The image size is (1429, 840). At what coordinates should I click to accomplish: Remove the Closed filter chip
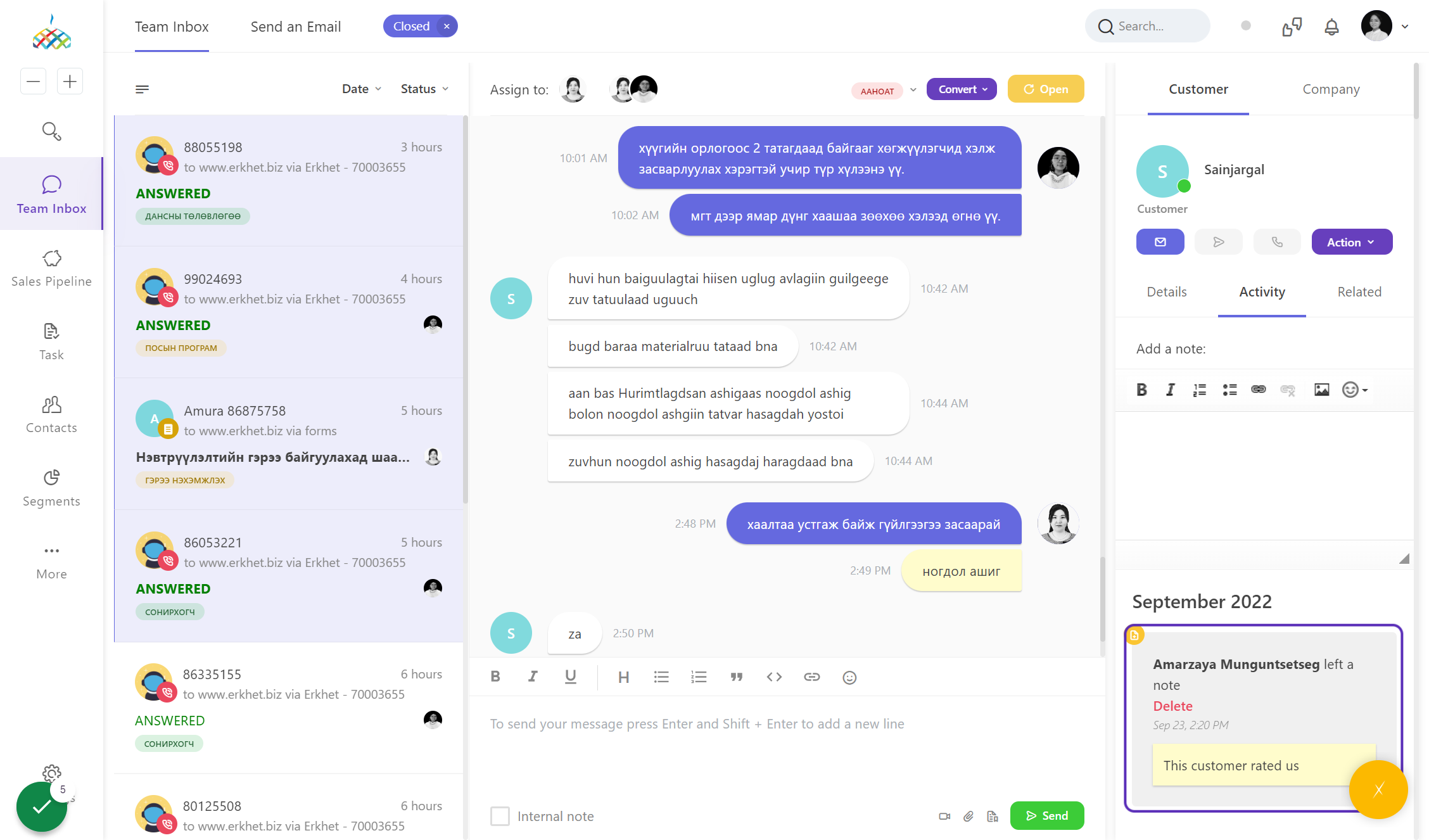447,26
